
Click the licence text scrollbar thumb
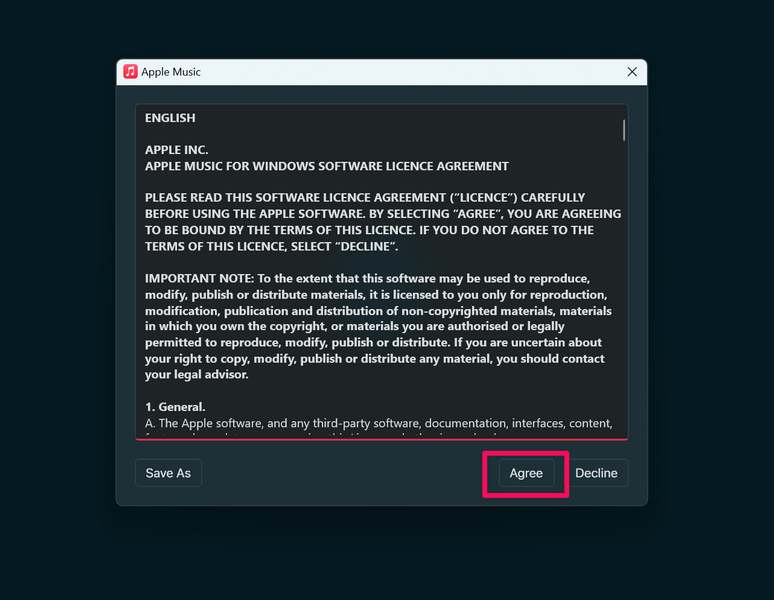point(624,130)
